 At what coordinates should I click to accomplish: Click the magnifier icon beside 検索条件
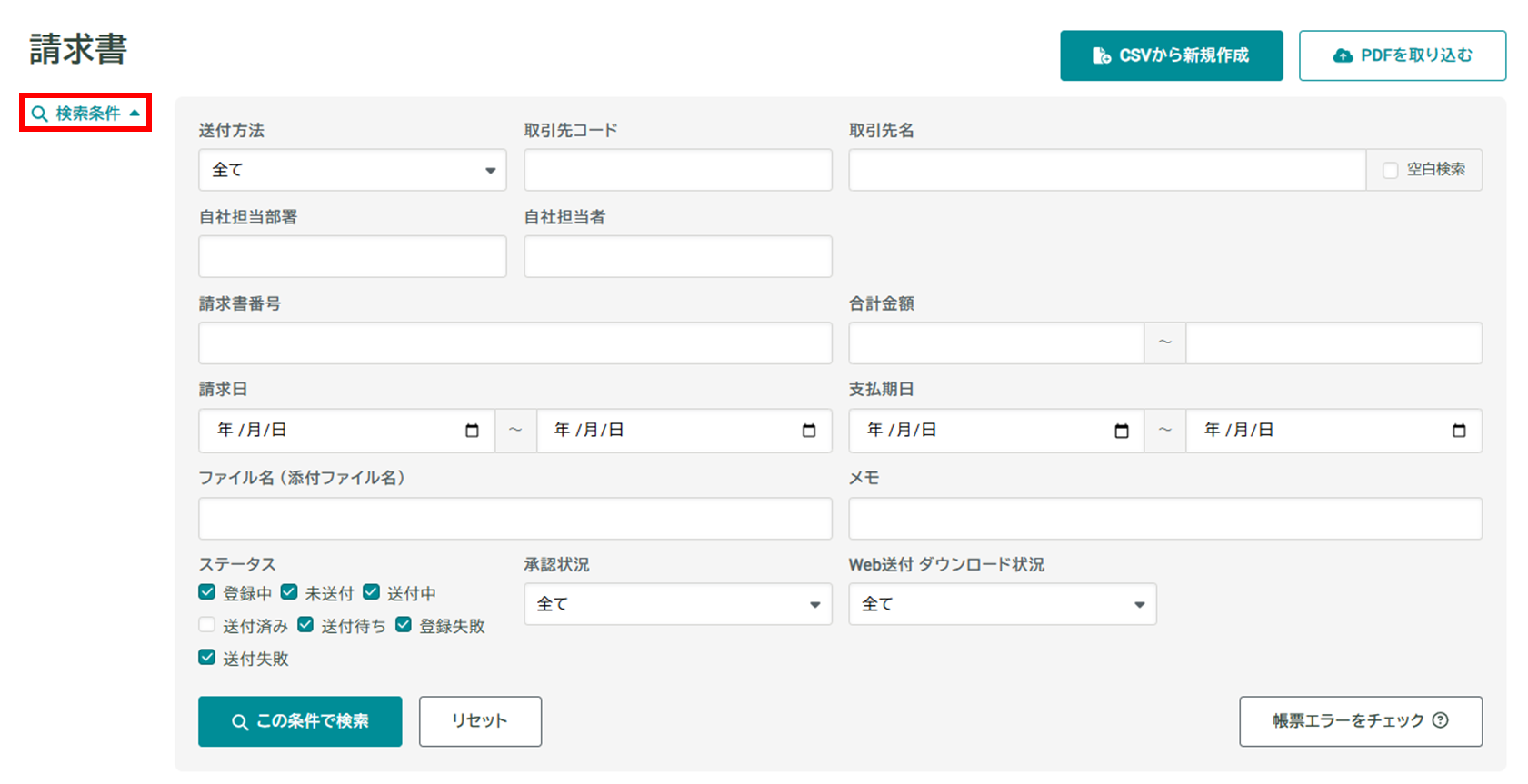(x=39, y=114)
